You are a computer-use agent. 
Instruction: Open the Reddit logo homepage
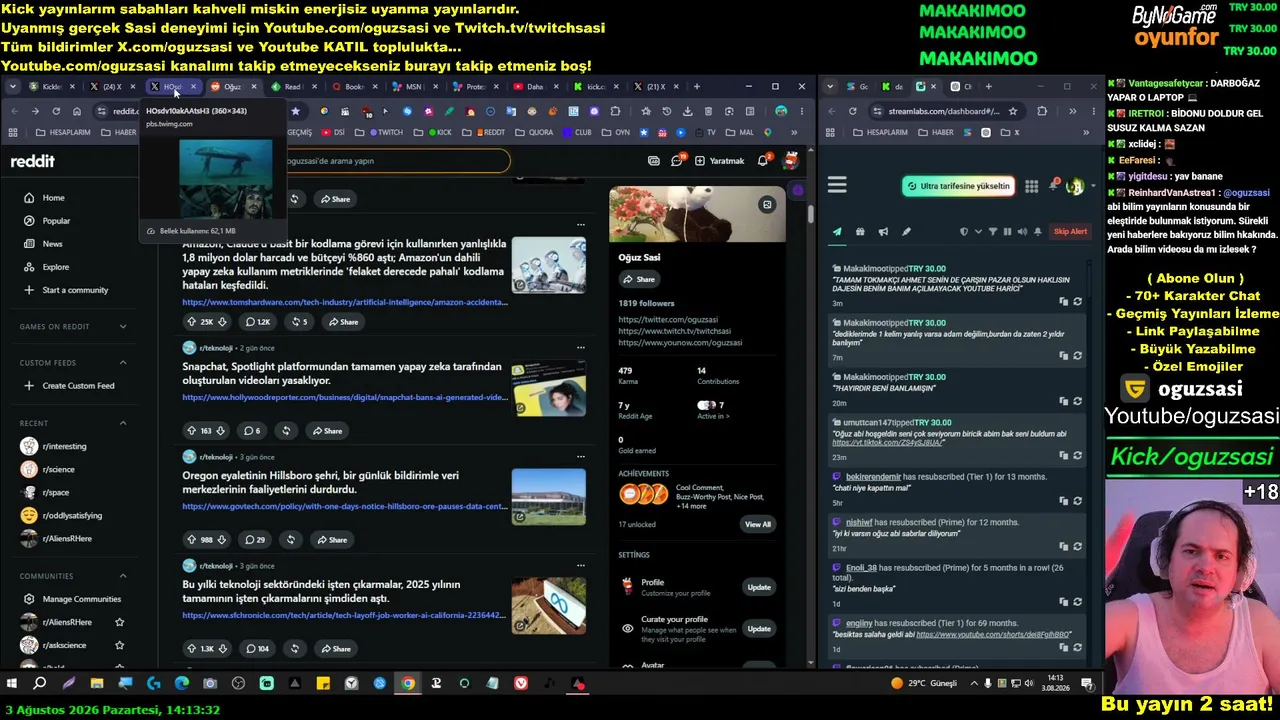tap(33, 161)
